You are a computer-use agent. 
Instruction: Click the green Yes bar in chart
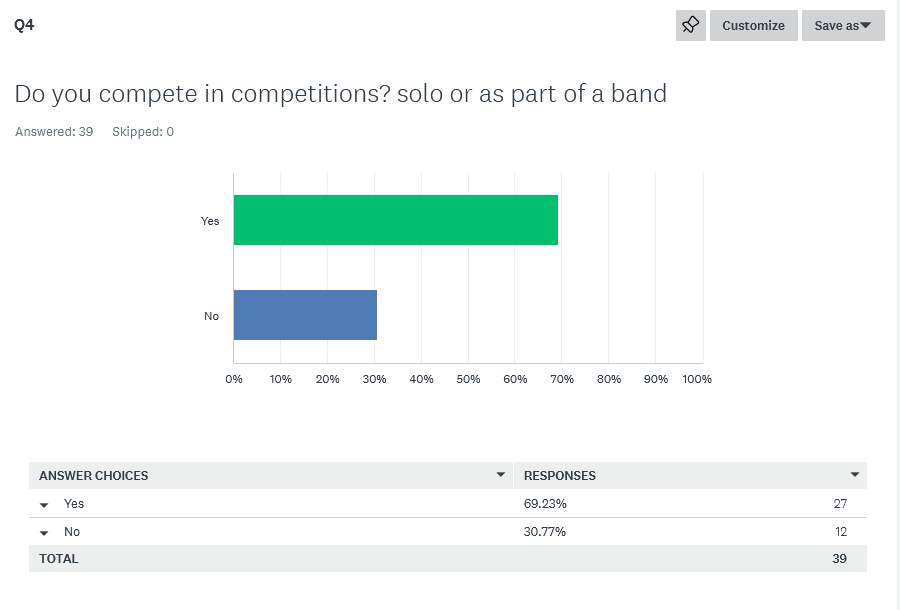[x=395, y=220]
